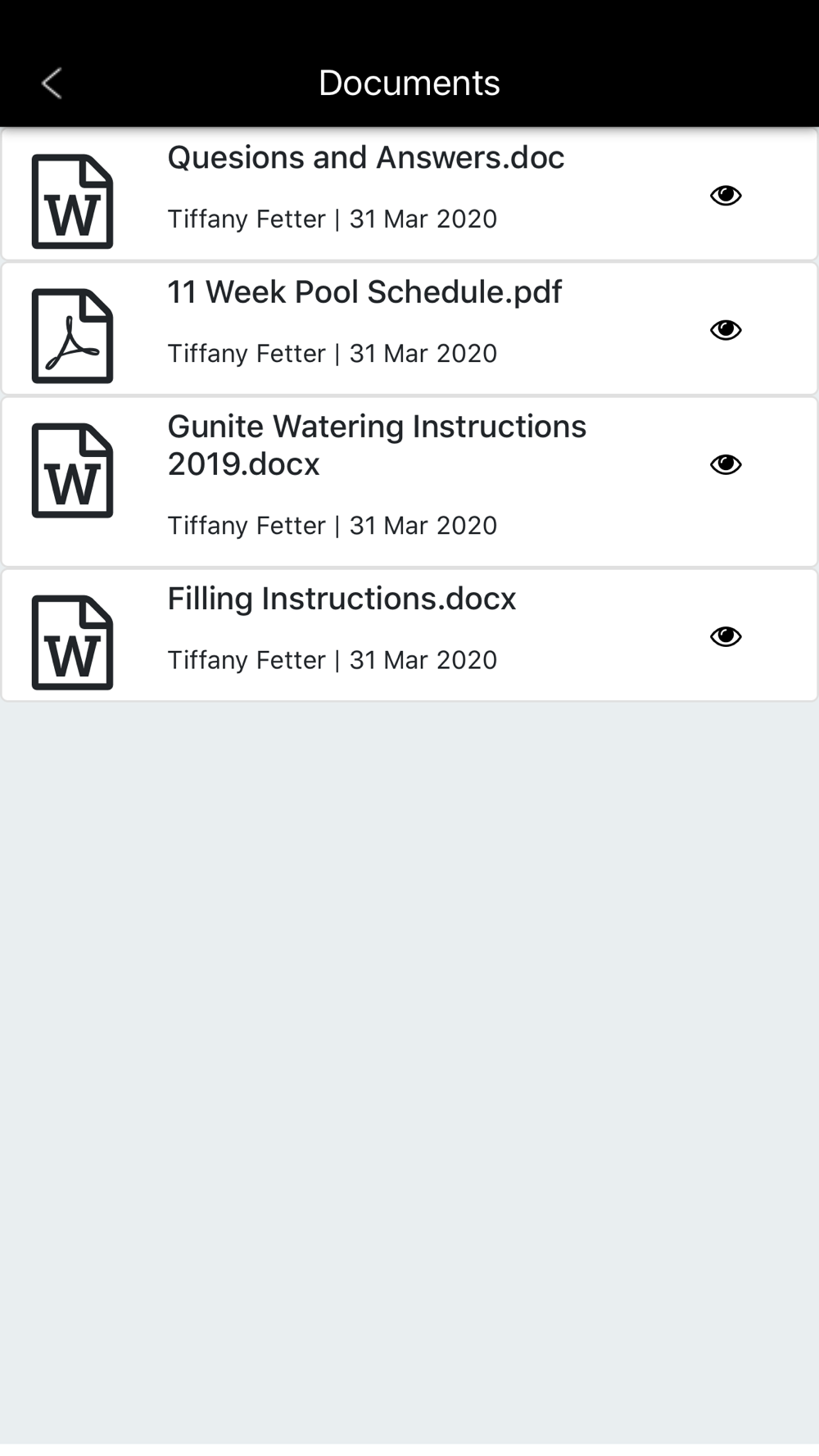Tap author and date under Filling Instructions.docx
Viewport: 819px width, 1456px height.
click(332, 659)
